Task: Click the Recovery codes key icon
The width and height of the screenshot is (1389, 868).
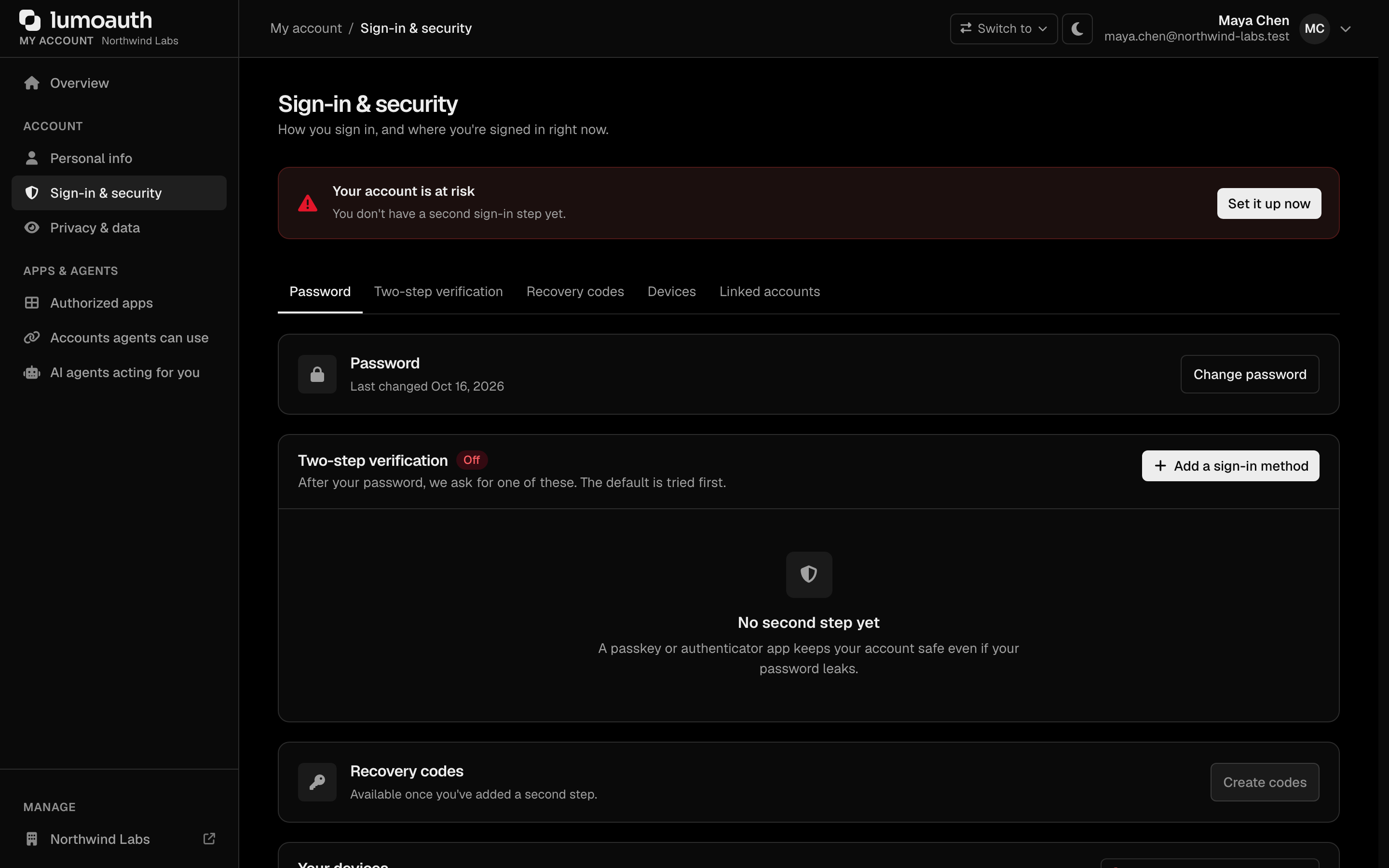Action: coord(317,782)
